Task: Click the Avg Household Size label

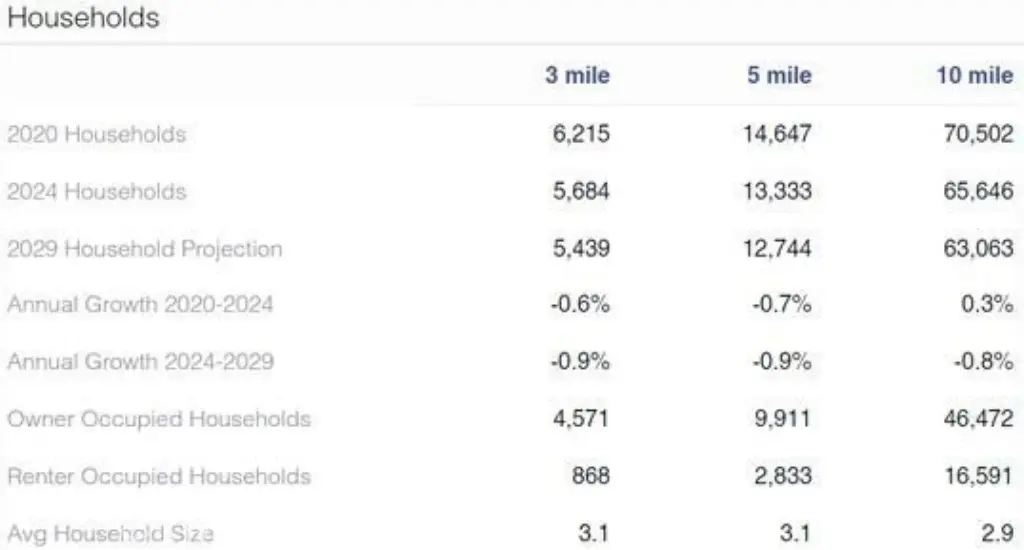Action: pyautogui.click(x=110, y=533)
